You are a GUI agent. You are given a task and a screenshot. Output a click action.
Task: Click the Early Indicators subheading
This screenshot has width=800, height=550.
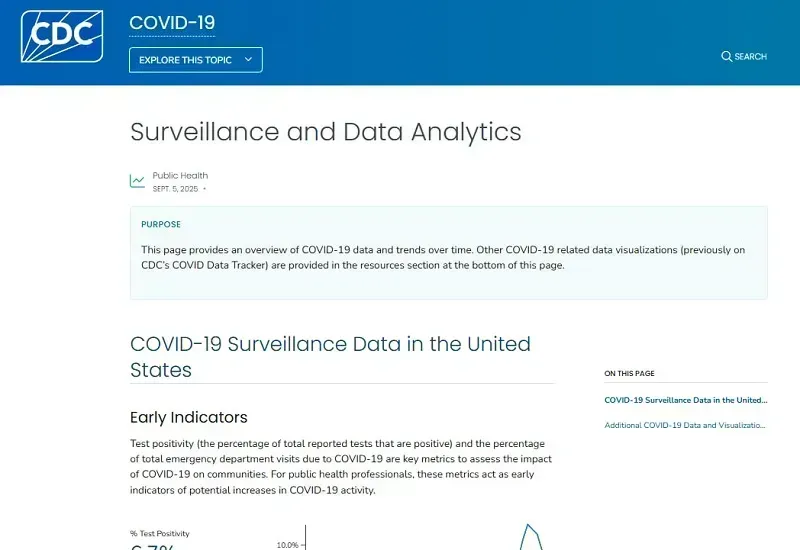(188, 417)
